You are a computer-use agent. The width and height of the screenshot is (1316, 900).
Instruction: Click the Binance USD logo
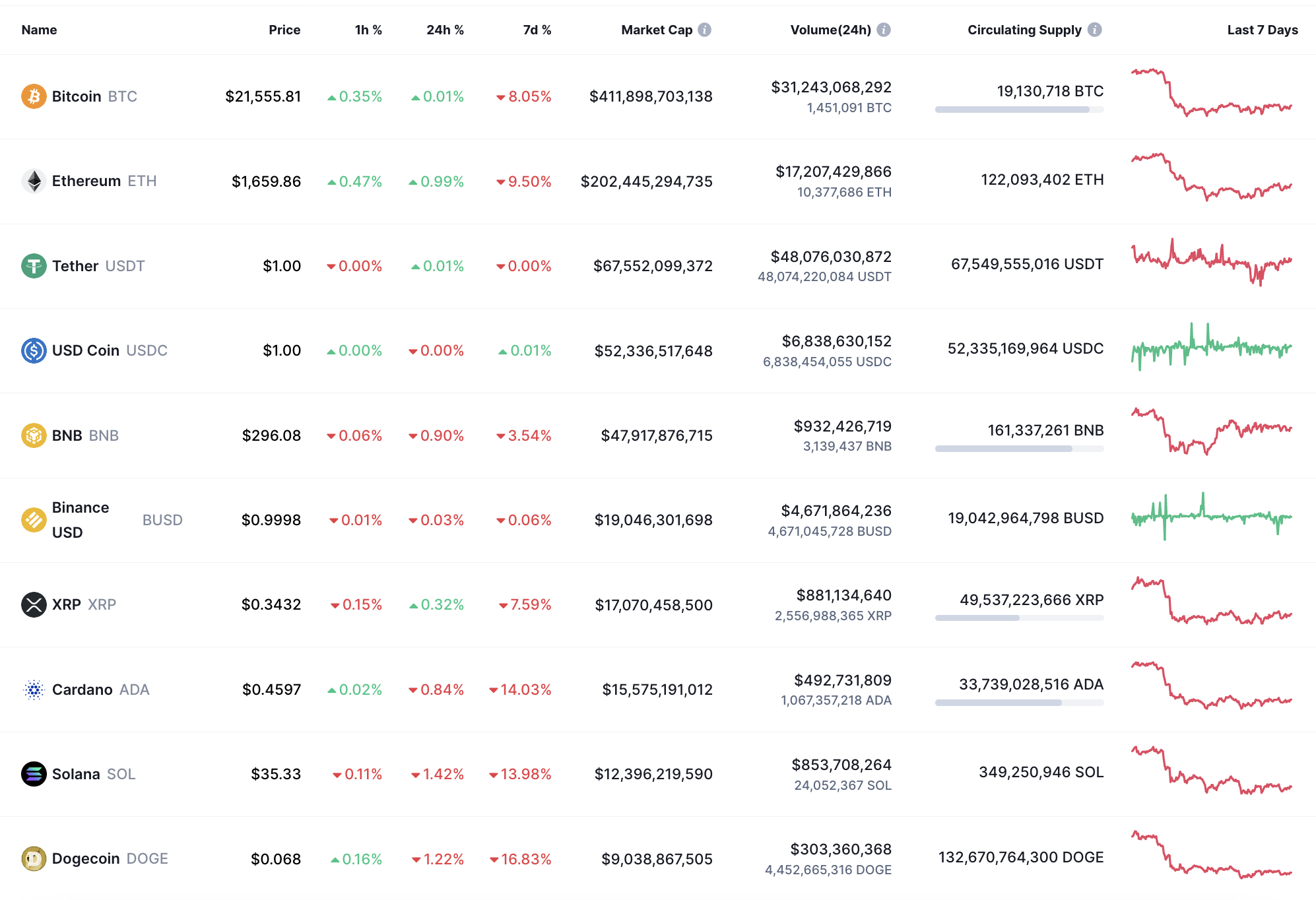(x=32, y=520)
